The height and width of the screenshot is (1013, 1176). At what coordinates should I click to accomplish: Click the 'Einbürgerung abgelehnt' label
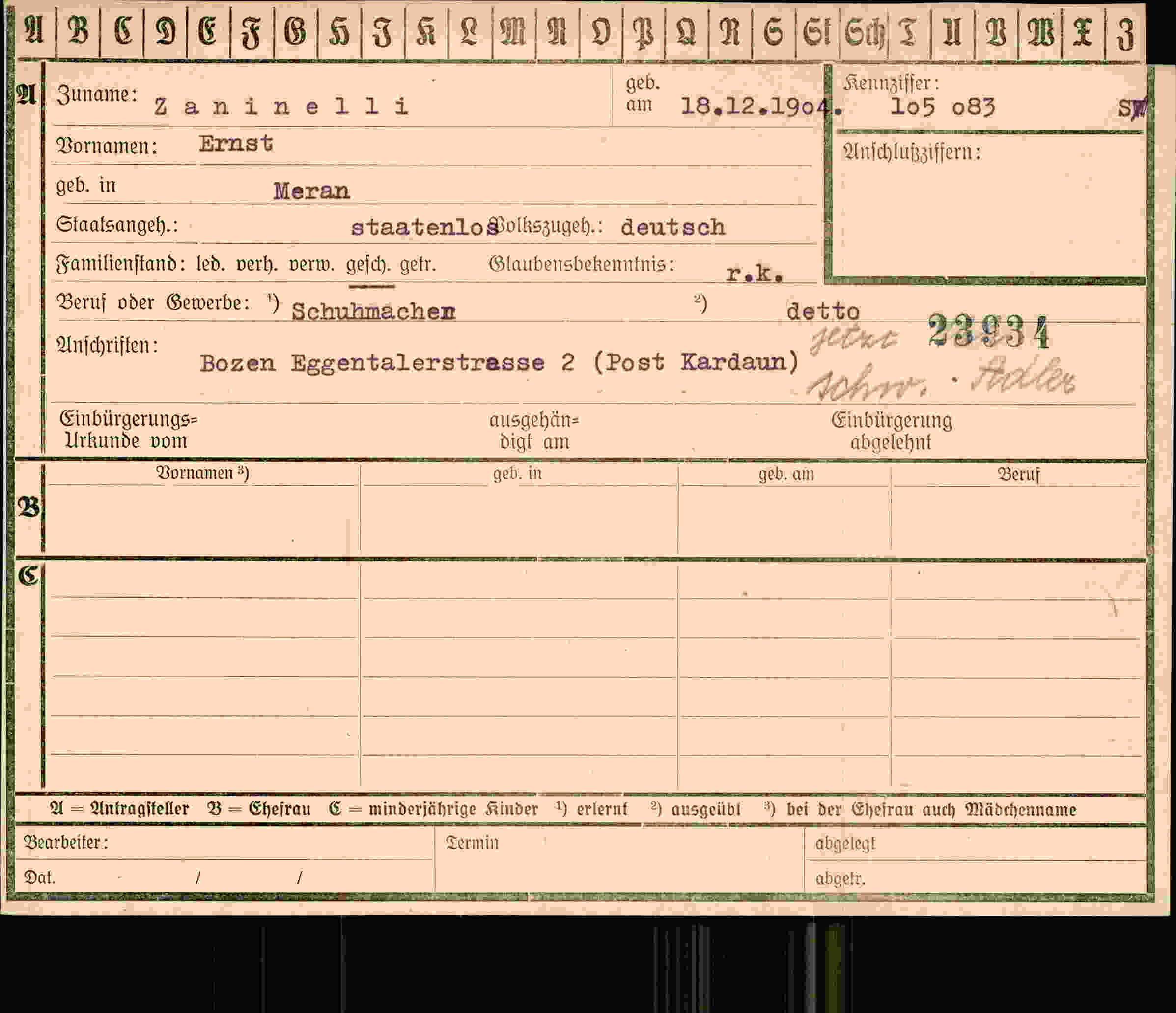pos(892,431)
